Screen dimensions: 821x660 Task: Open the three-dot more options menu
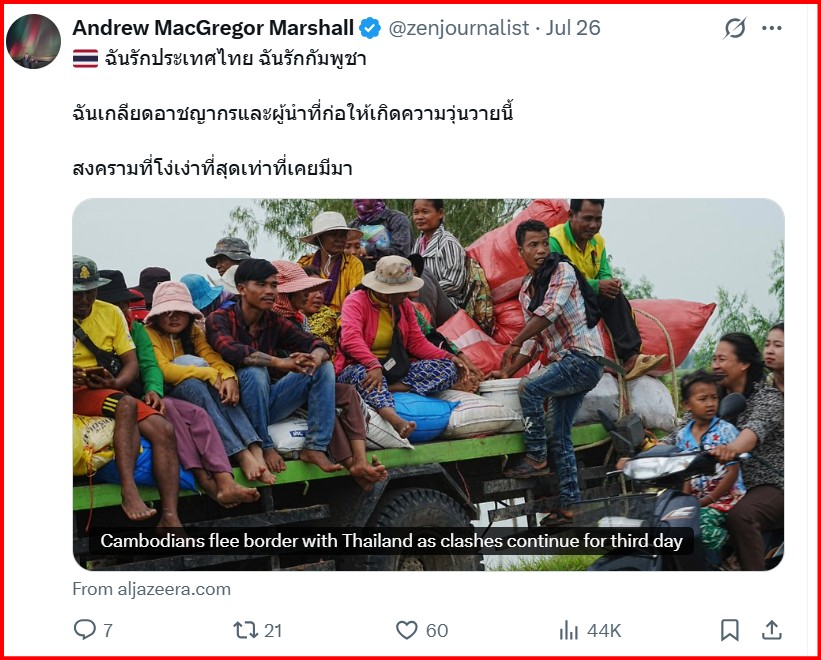click(x=772, y=28)
